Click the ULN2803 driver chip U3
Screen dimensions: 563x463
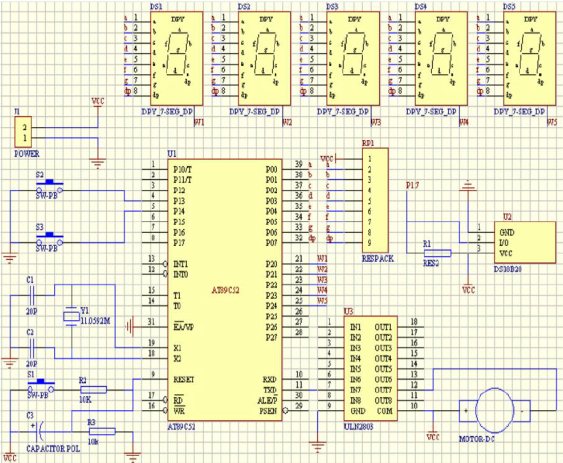pyautogui.click(x=371, y=368)
